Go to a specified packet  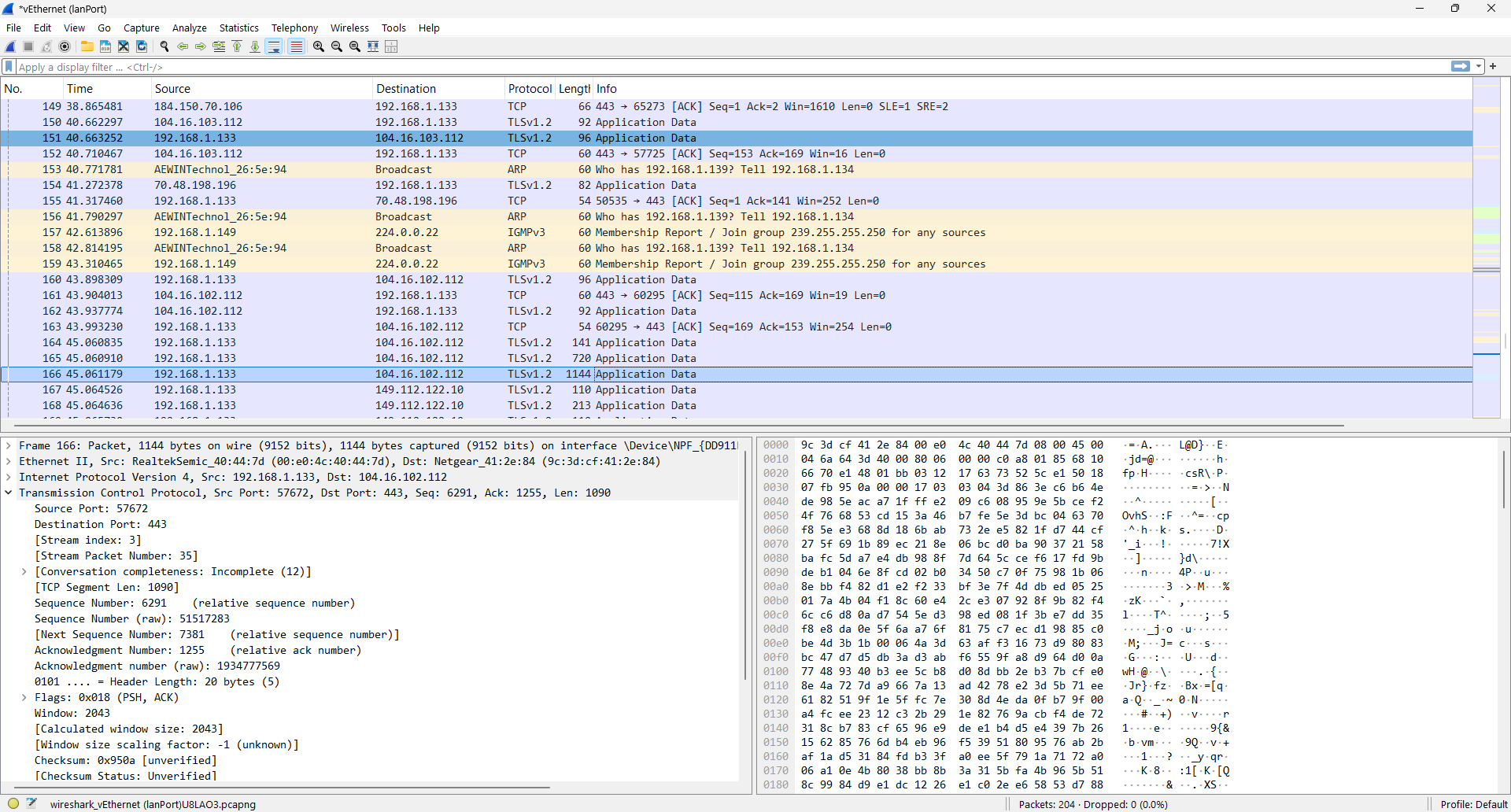pos(219,46)
